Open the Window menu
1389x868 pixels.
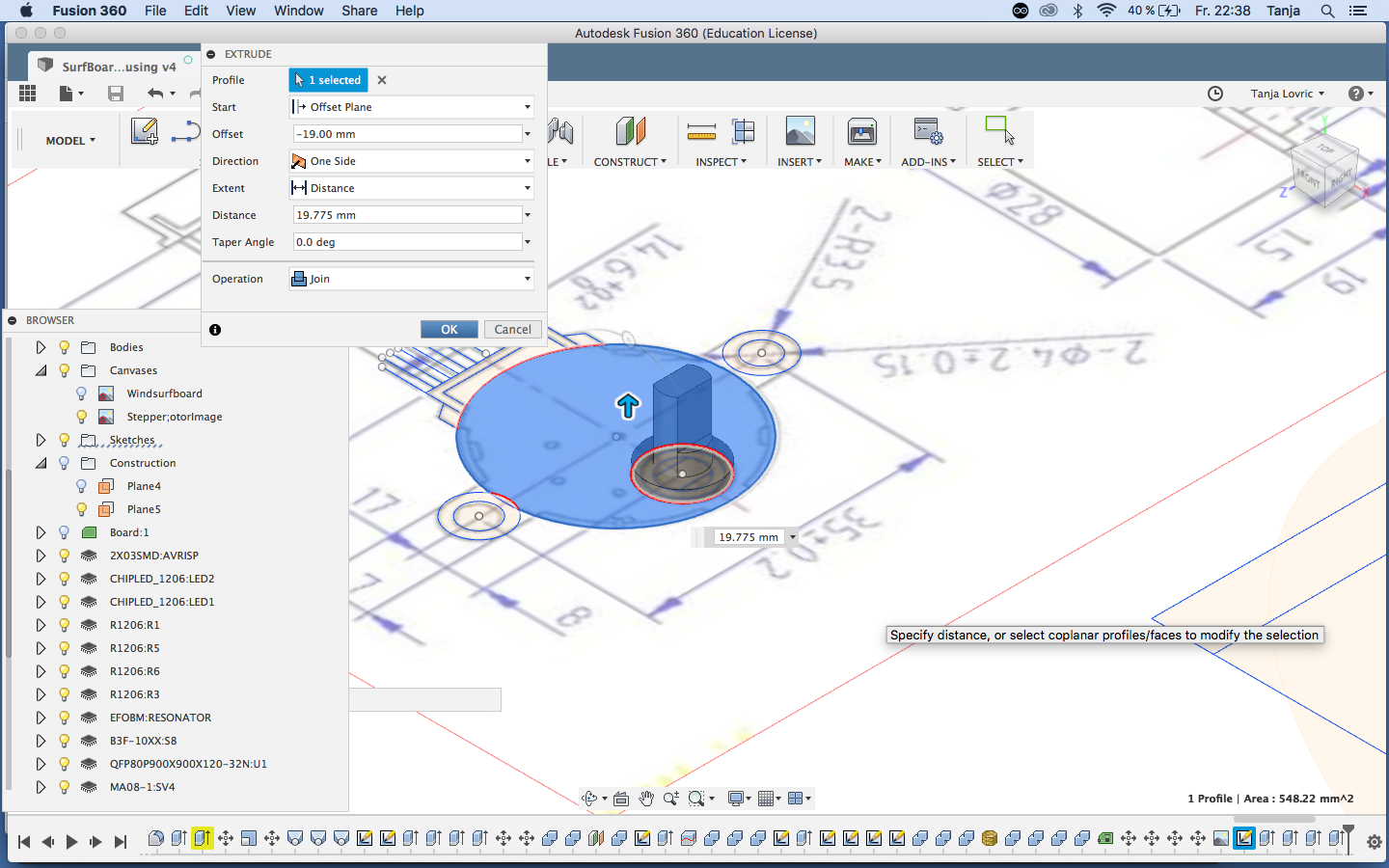click(298, 11)
